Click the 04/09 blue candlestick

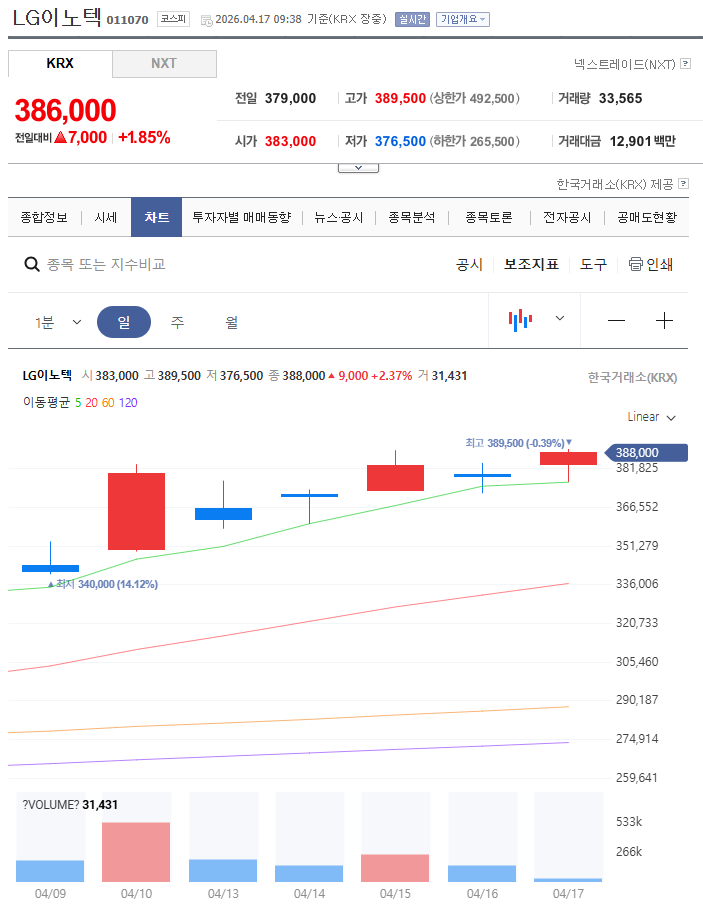point(51,568)
